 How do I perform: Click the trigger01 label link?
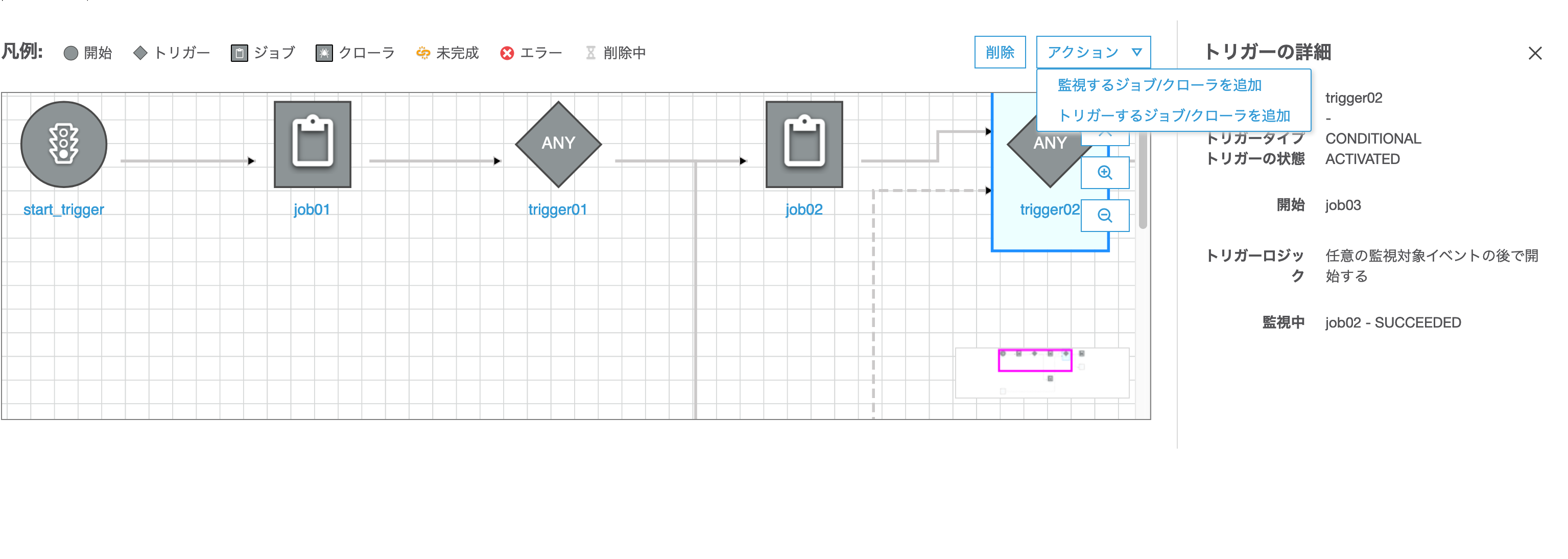point(558,209)
